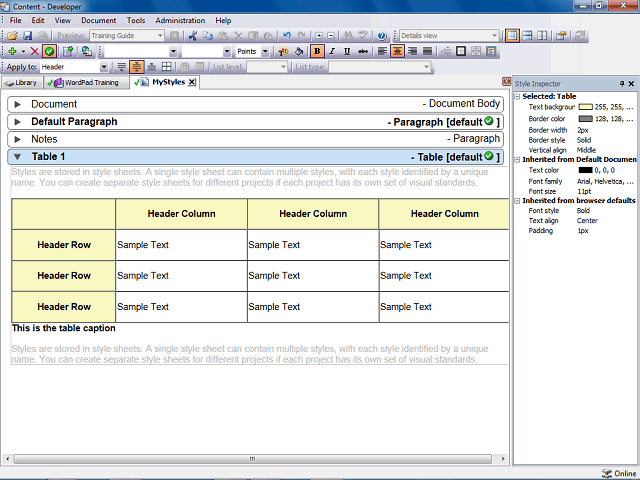Screen dimensions: 640x480
Task: Toggle vertical align middle button
Action: pos(137,67)
